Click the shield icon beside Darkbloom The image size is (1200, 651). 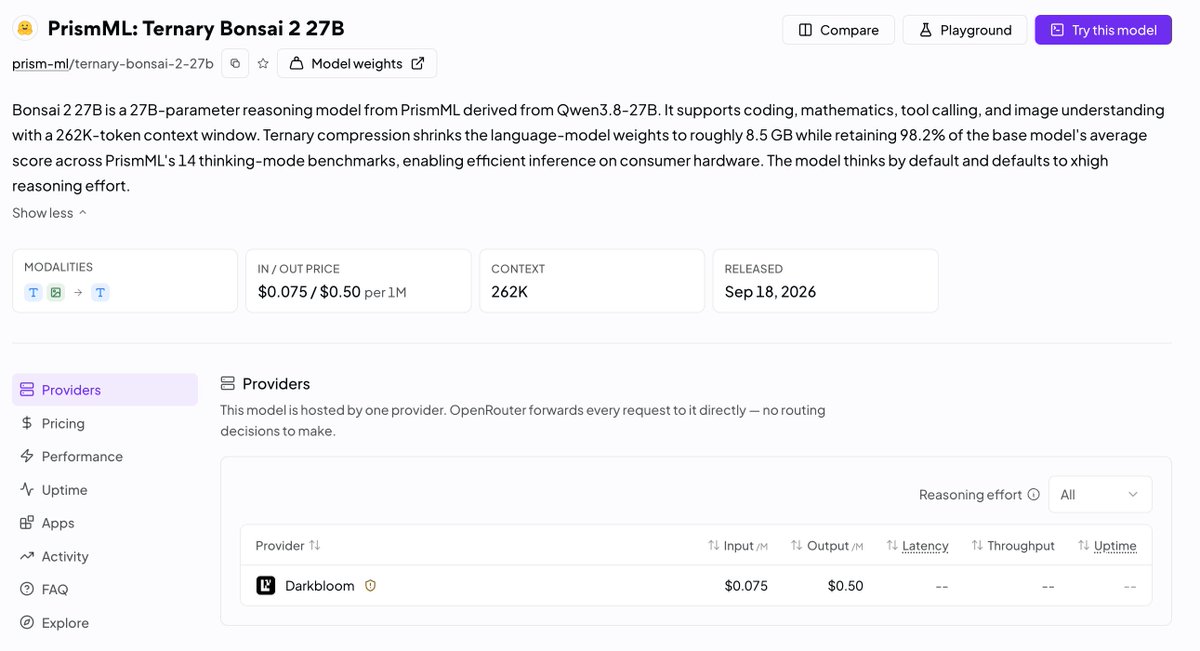[x=370, y=586]
